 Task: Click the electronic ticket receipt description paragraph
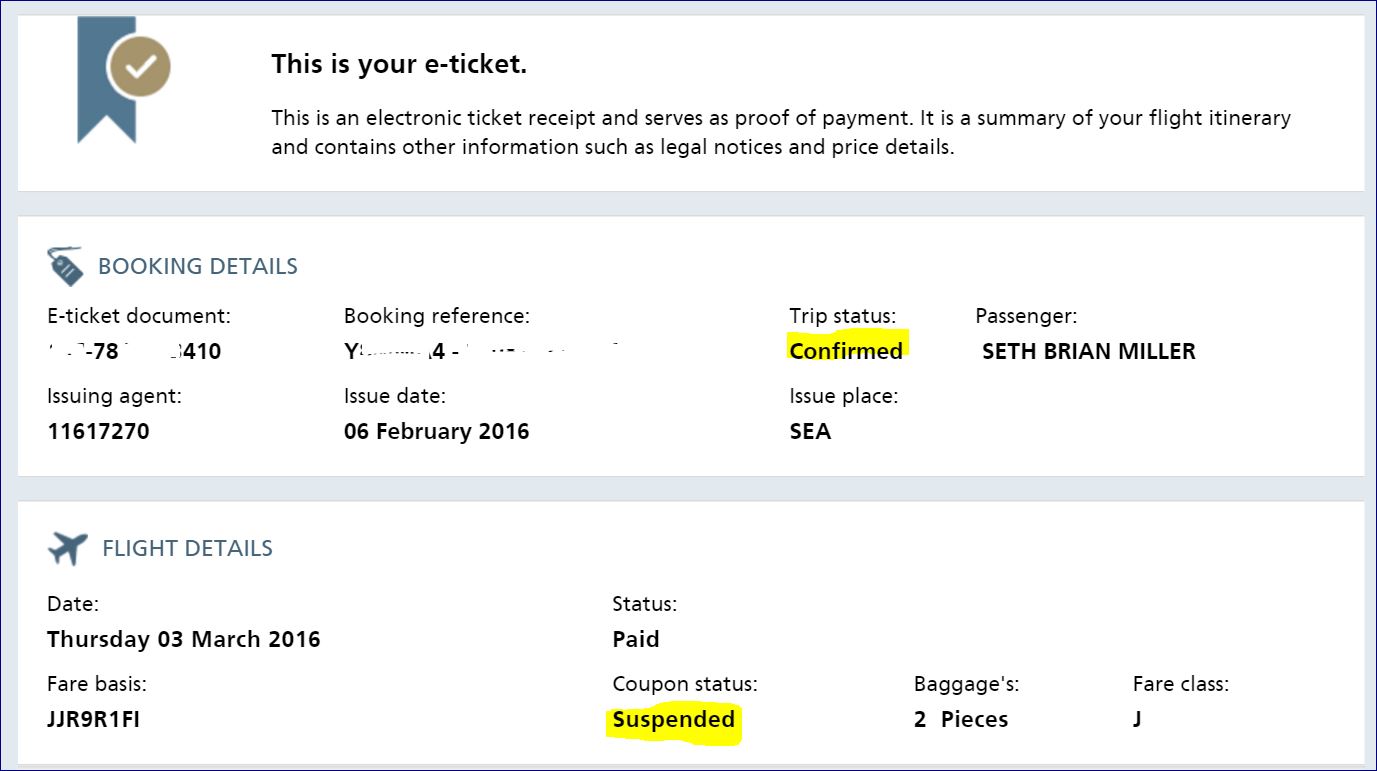click(780, 133)
